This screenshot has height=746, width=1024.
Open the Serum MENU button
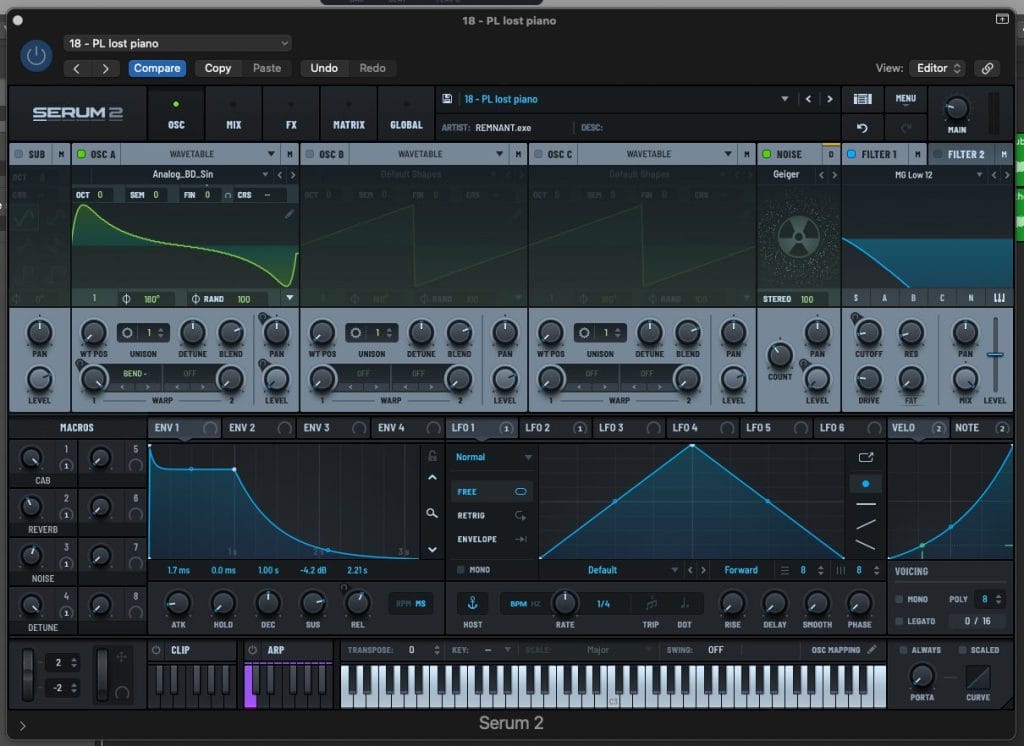905,99
